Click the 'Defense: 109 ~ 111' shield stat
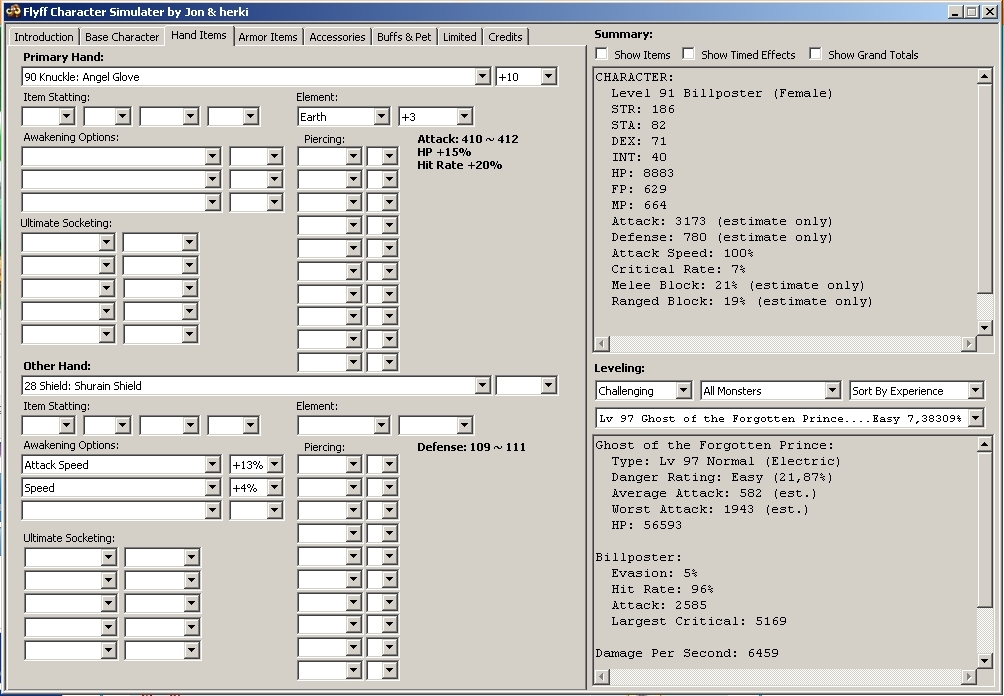This screenshot has width=1004, height=696. tap(471, 448)
